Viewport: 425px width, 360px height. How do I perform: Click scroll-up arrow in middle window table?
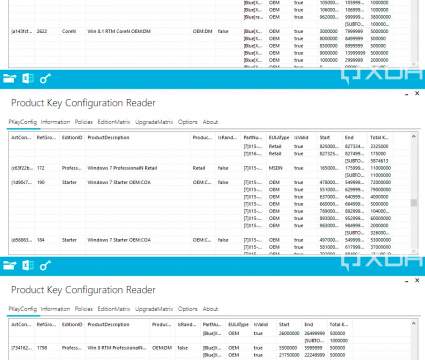(414, 136)
